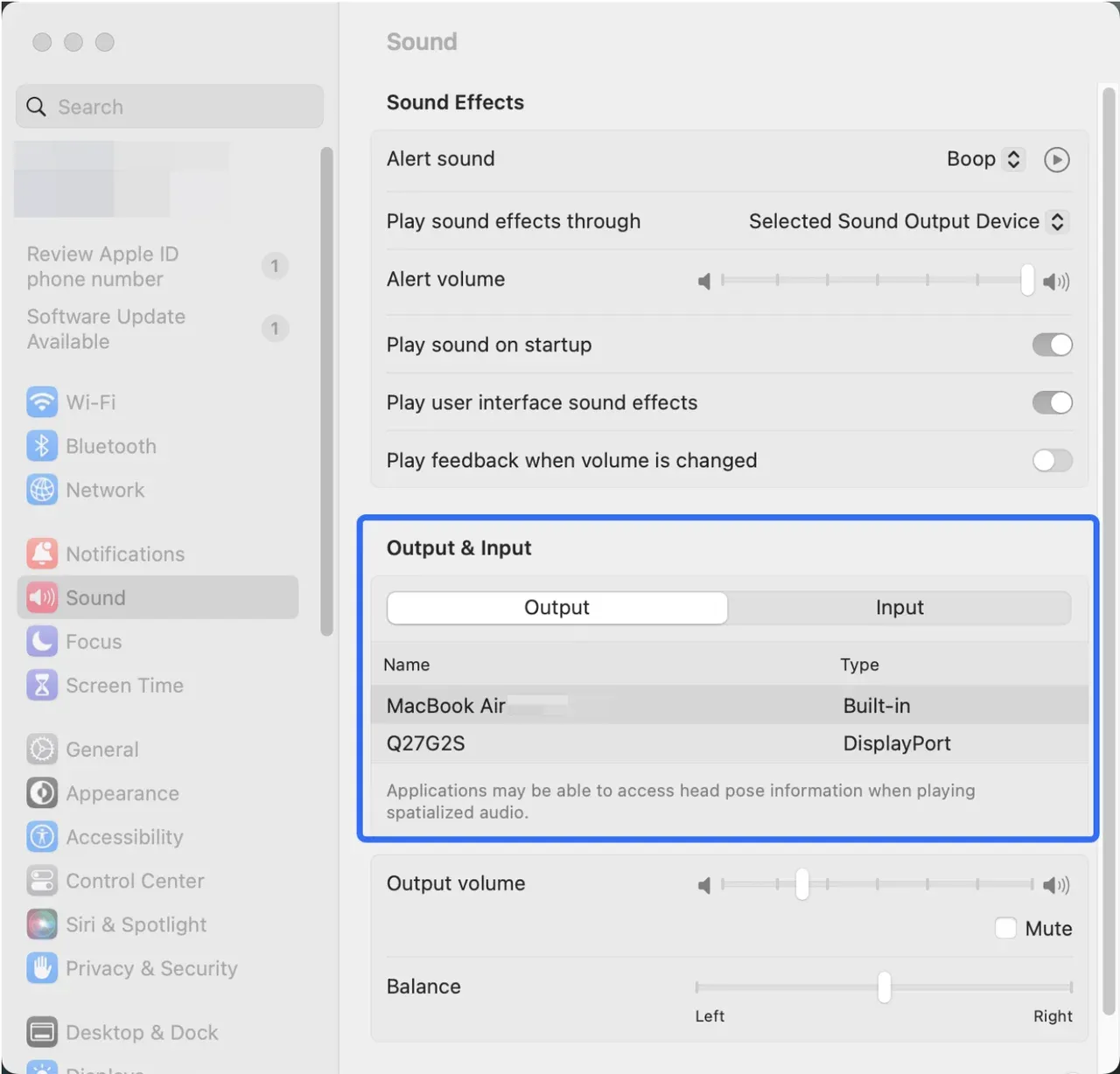
Task: Click the Output volume slider knob
Action: click(x=802, y=884)
